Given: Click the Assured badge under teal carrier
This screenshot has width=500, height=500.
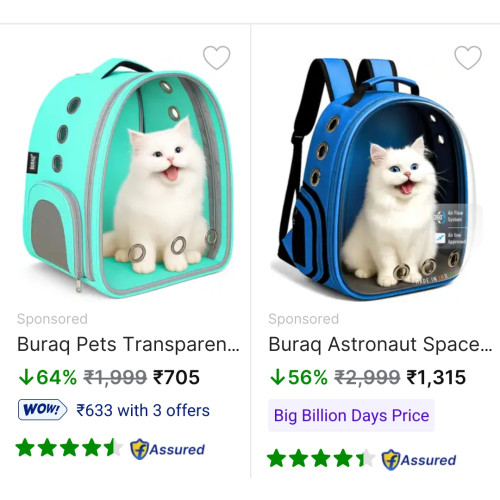Looking at the screenshot, I should click(x=167, y=449).
